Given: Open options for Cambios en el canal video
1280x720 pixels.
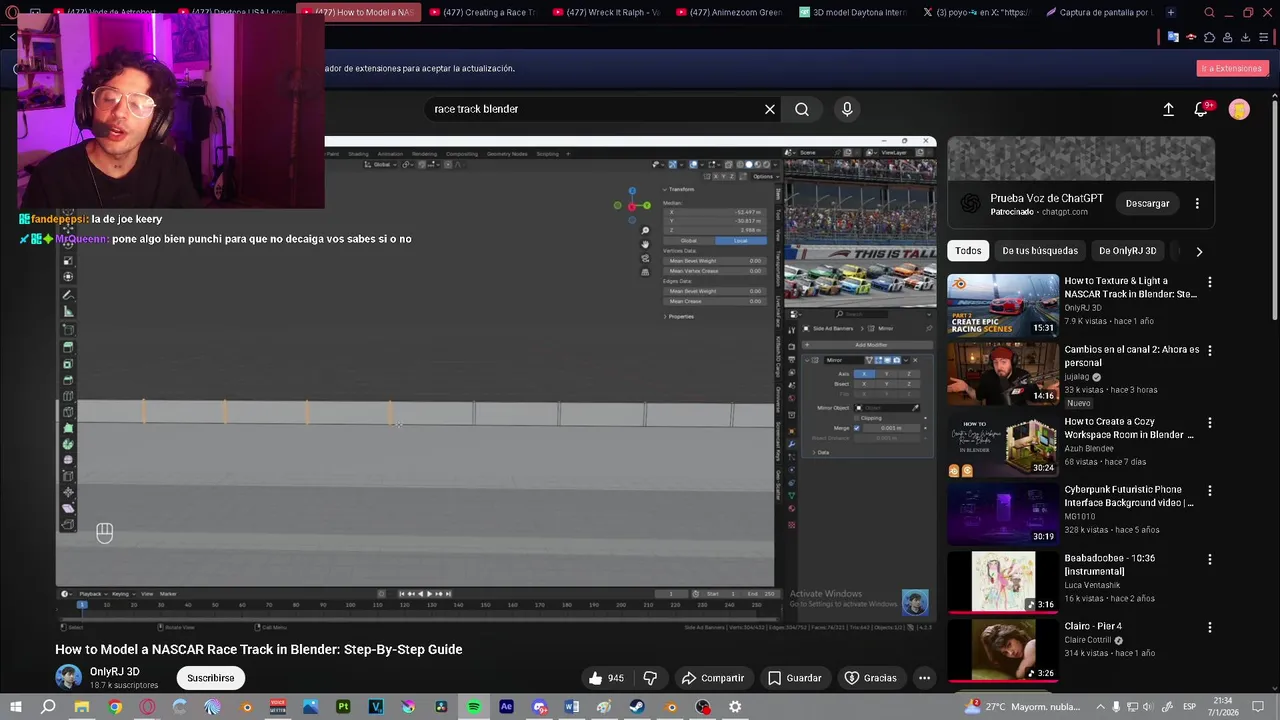Looking at the screenshot, I should pos(1210,351).
